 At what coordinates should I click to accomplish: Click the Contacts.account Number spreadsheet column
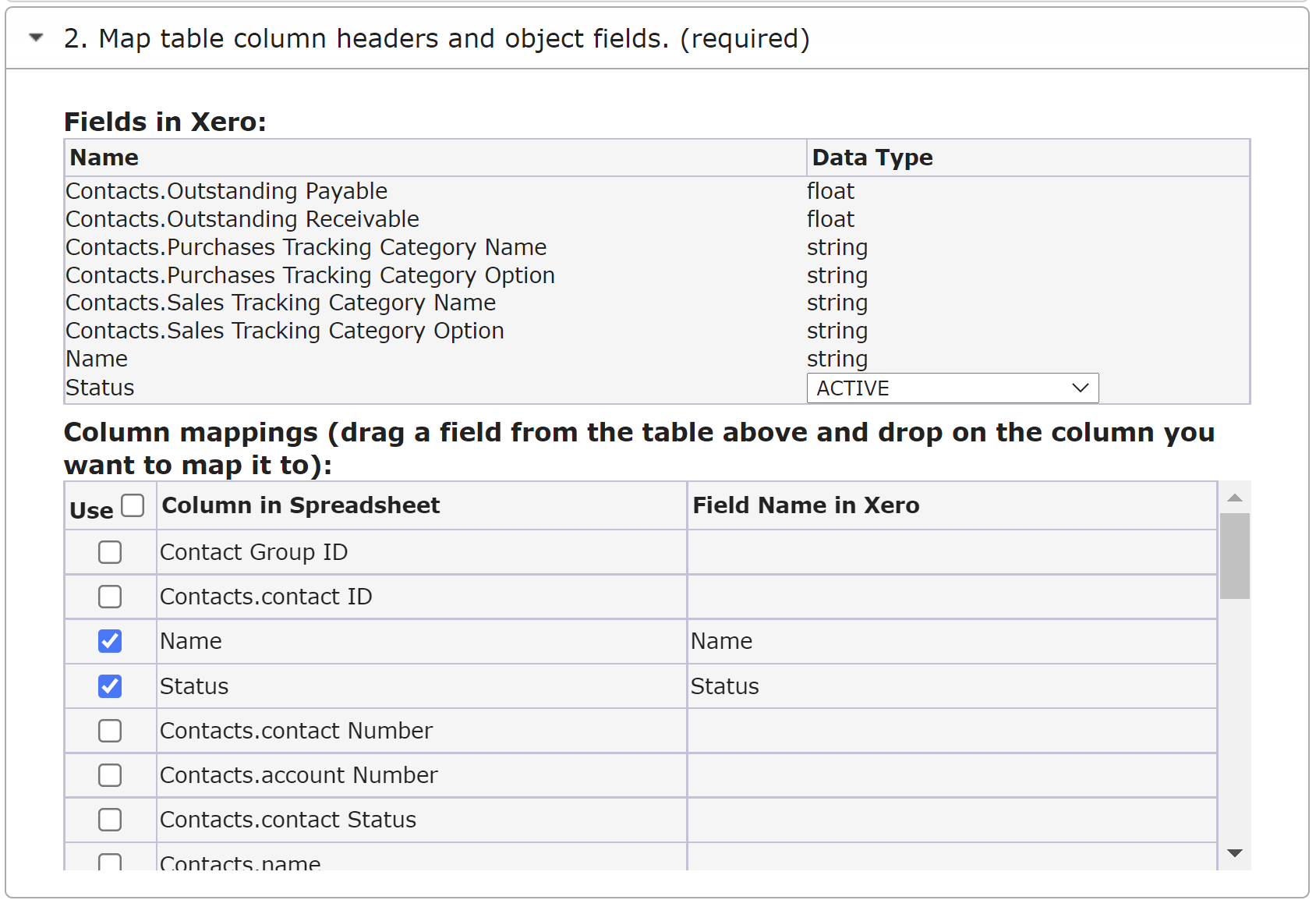(421, 775)
